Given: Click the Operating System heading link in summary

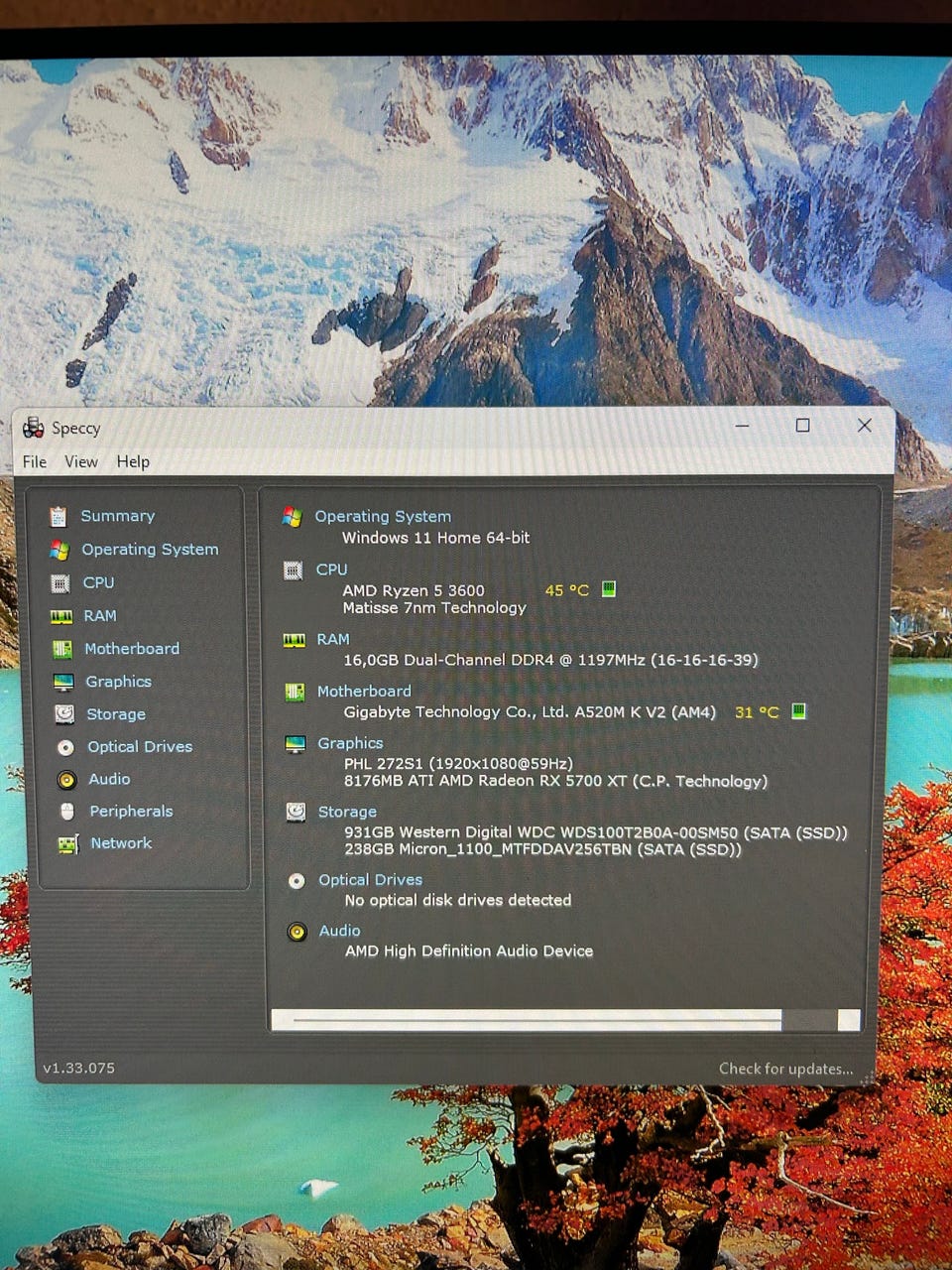Looking at the screenshot, I should click(383, 517).
